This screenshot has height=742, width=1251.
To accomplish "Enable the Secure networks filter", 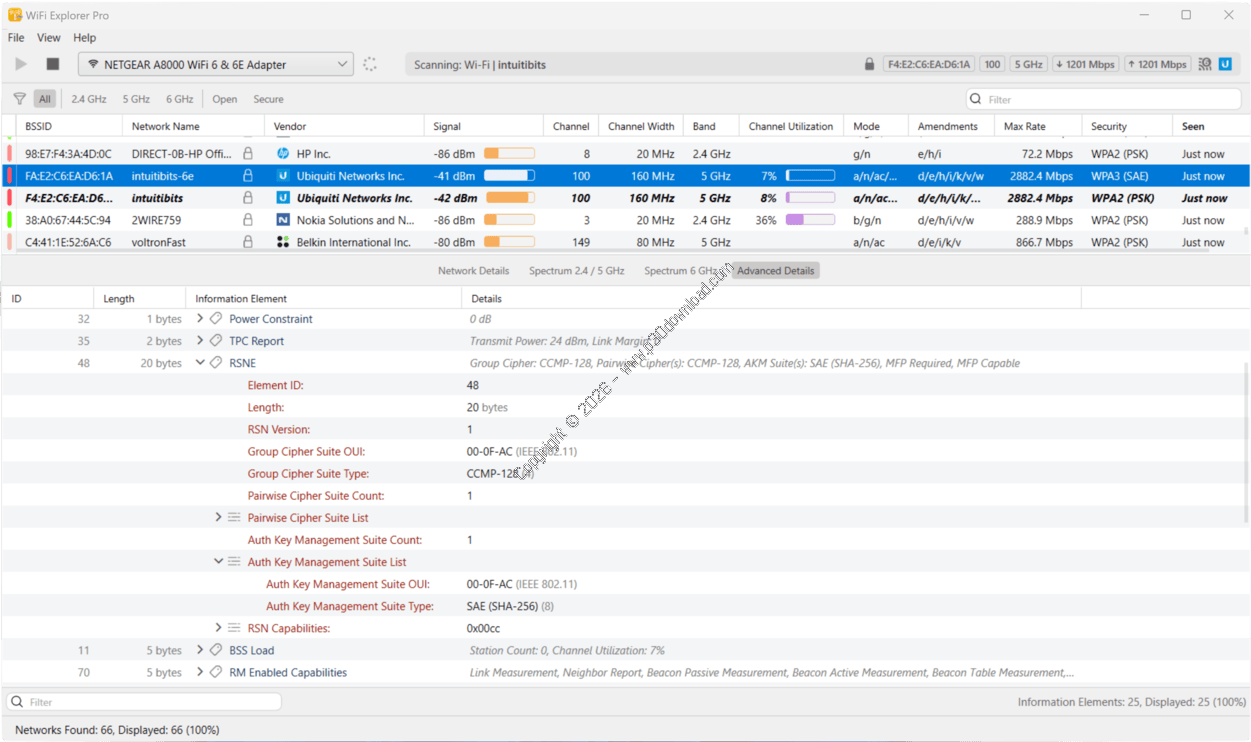I will (x=268, y=99).
